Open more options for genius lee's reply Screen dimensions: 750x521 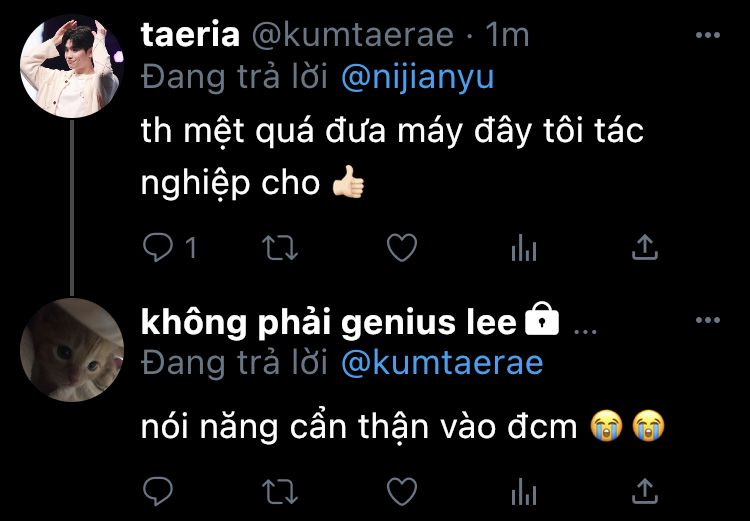pos(708,320)
